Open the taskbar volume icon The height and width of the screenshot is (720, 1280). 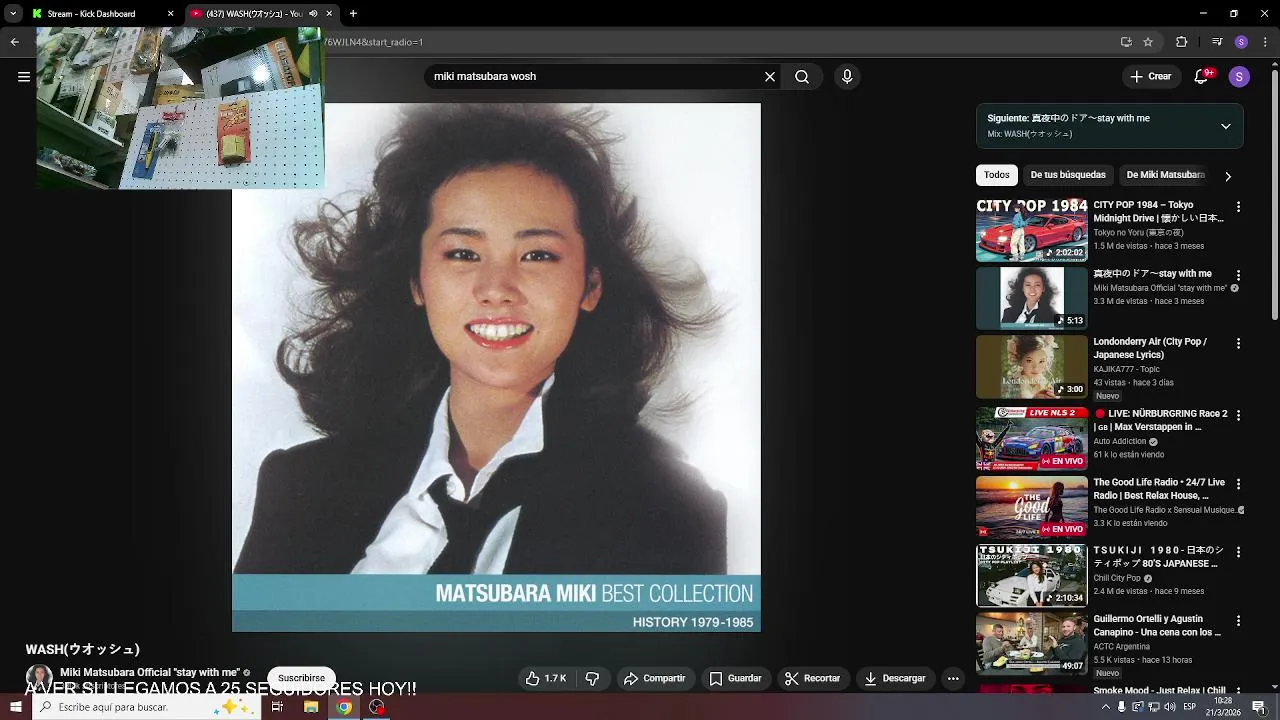(x=1169, y=707)
